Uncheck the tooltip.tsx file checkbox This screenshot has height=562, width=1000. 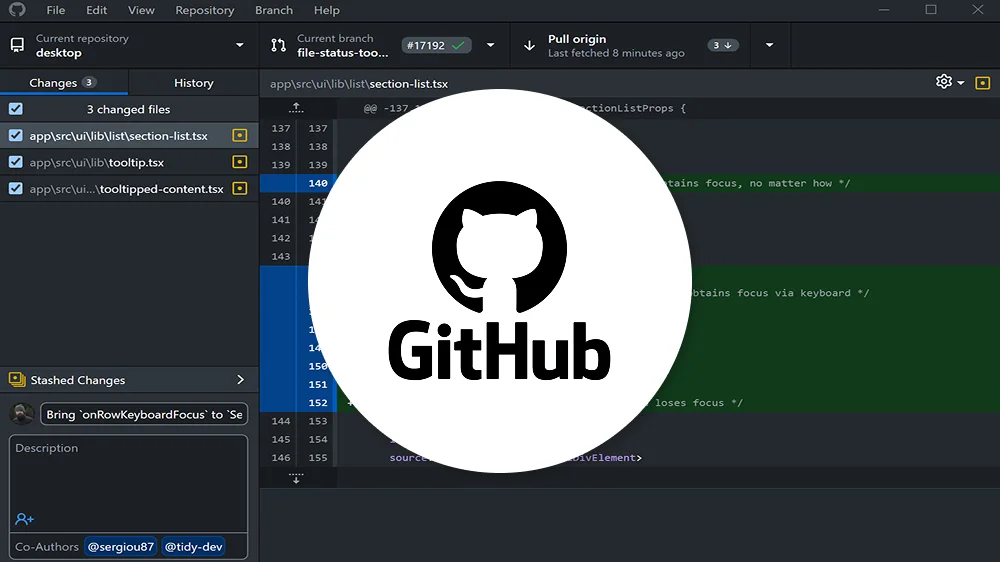tap(16, 162)
